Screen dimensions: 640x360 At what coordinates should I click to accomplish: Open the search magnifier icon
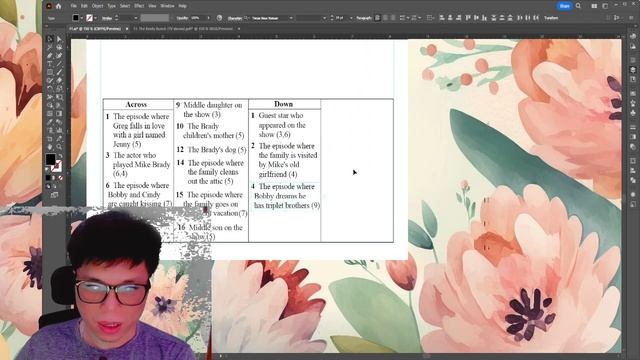pyautogui.click(x=578, y=6)
